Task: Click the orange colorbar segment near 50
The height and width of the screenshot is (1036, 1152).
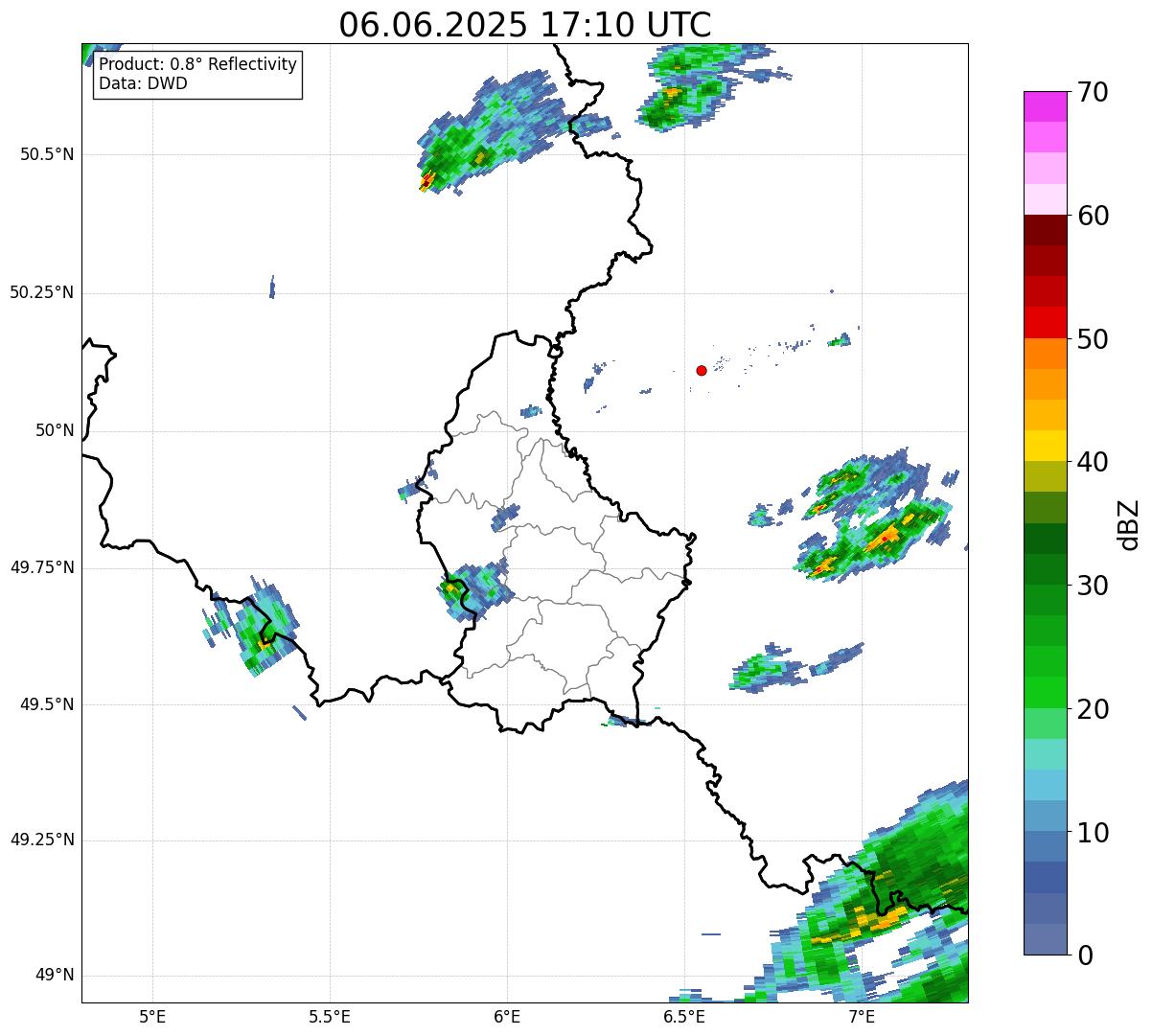Action: pos(1046,354)
